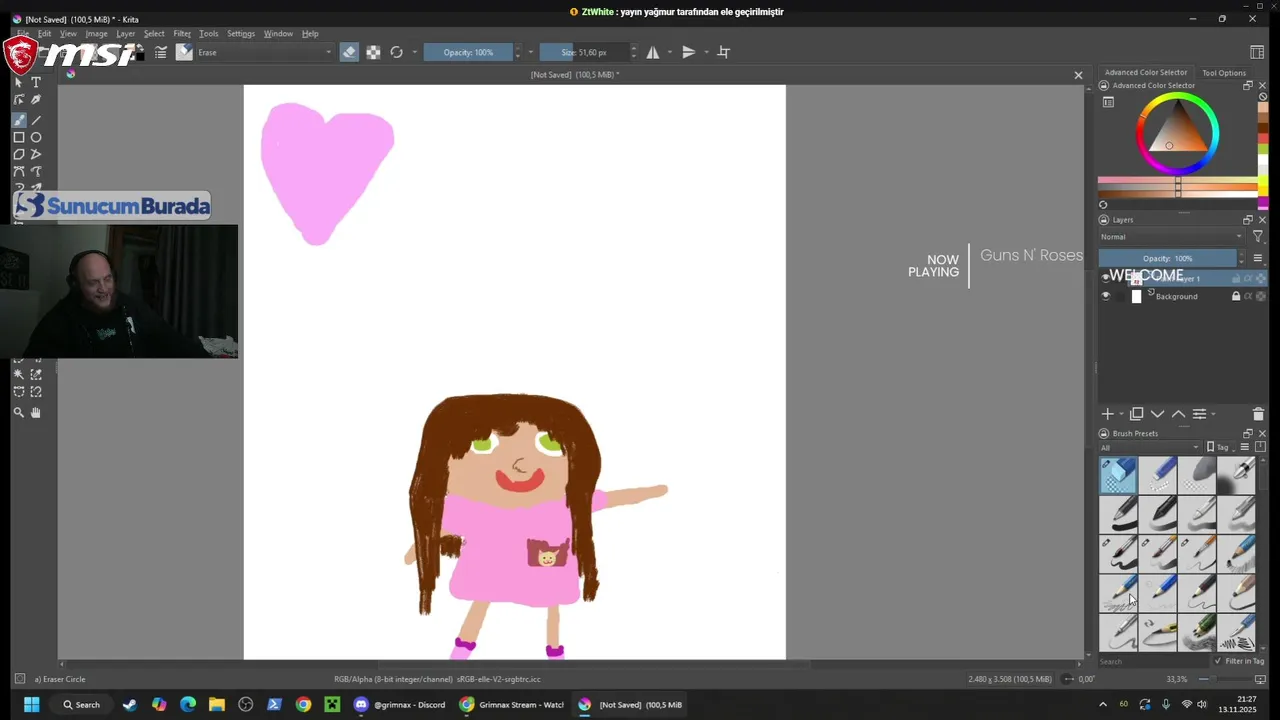Click the wrap around mode icon
The width and height of the screenshot is (1280, 720).
(724, 52)
